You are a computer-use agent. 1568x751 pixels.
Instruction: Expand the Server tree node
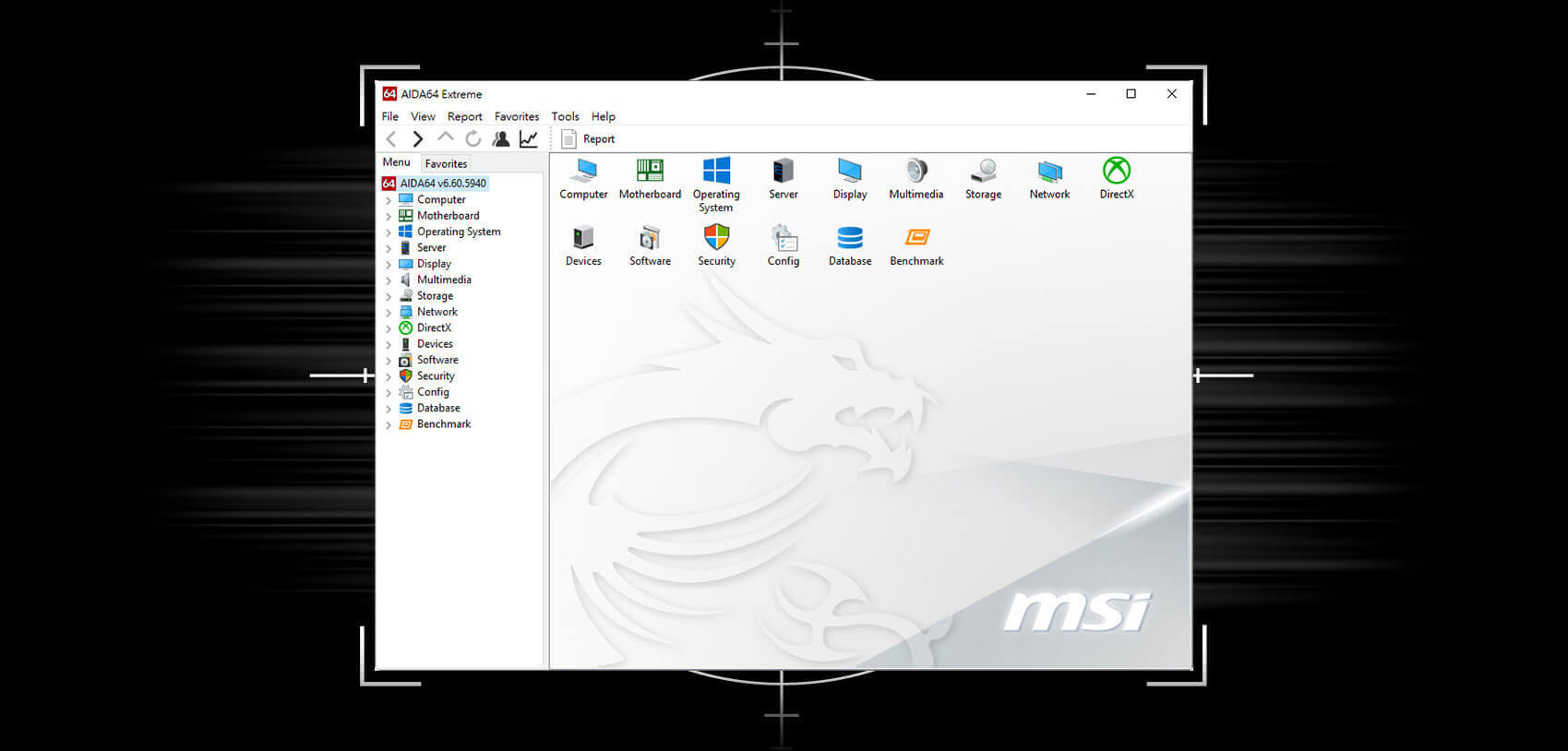click(389, 248)
